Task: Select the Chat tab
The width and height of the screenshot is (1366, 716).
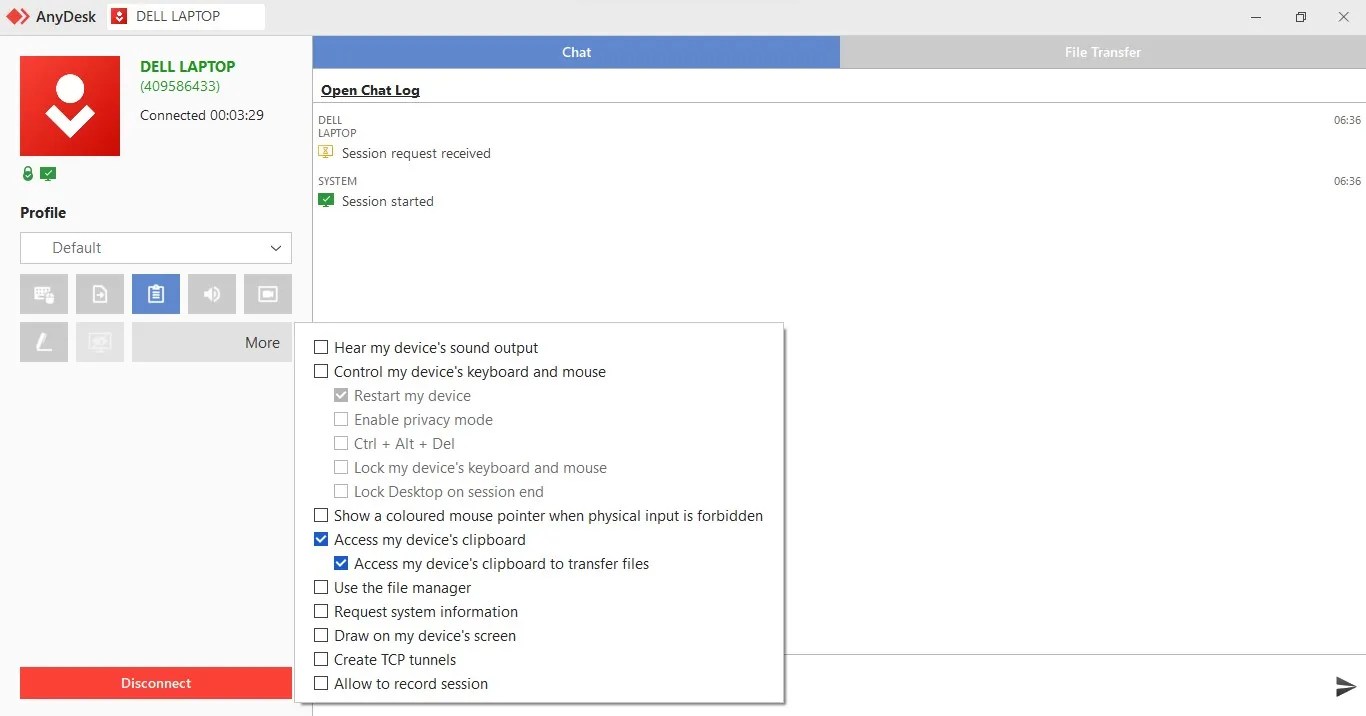Action: 576,52
